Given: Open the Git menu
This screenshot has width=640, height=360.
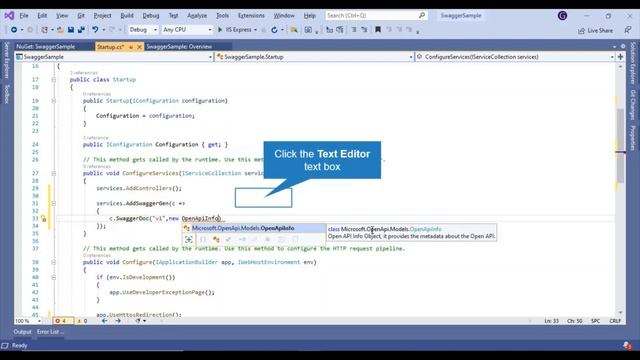Looking at the screenshot, I should pyautogui.click(x=81, y=16).
